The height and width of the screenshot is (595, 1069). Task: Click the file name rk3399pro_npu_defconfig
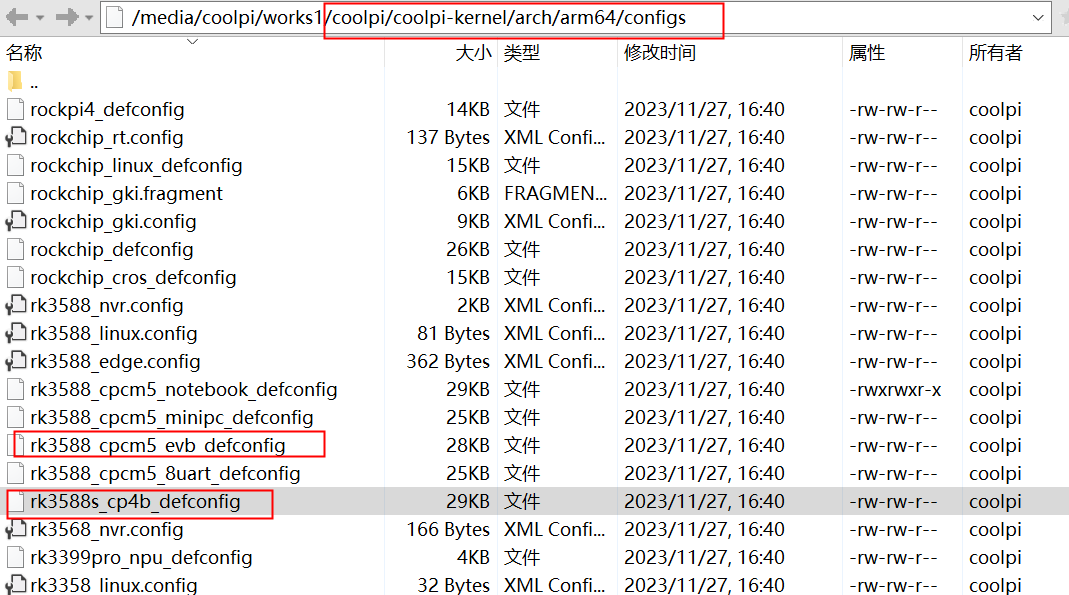141,557
